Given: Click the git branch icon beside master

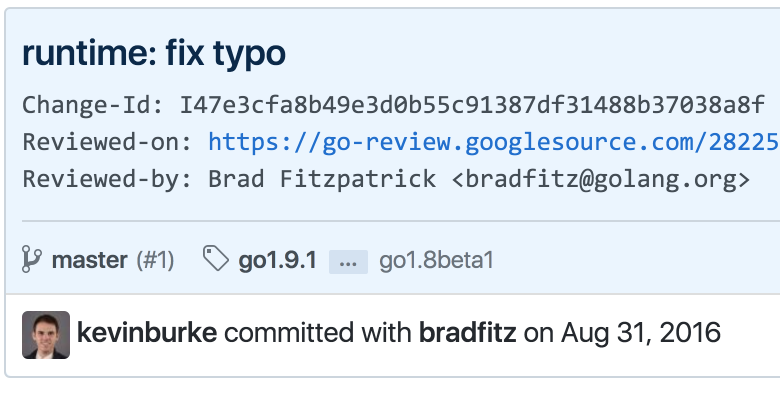Looking at the screenshot, I should [31, 259].
